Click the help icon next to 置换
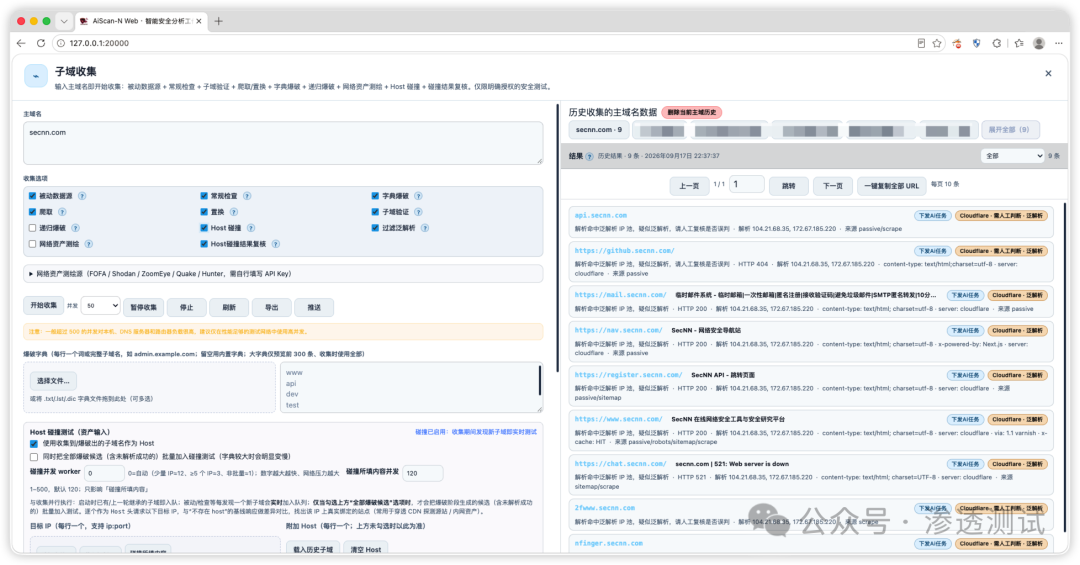This screenshot has width=1080, height=565. (233, 212)
